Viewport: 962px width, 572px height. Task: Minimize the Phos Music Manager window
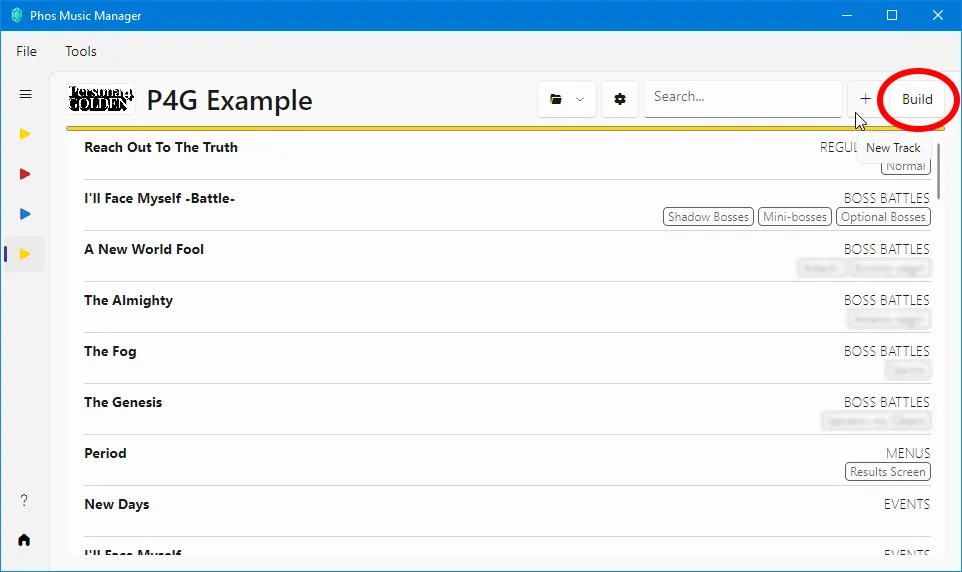coord(847,15)
